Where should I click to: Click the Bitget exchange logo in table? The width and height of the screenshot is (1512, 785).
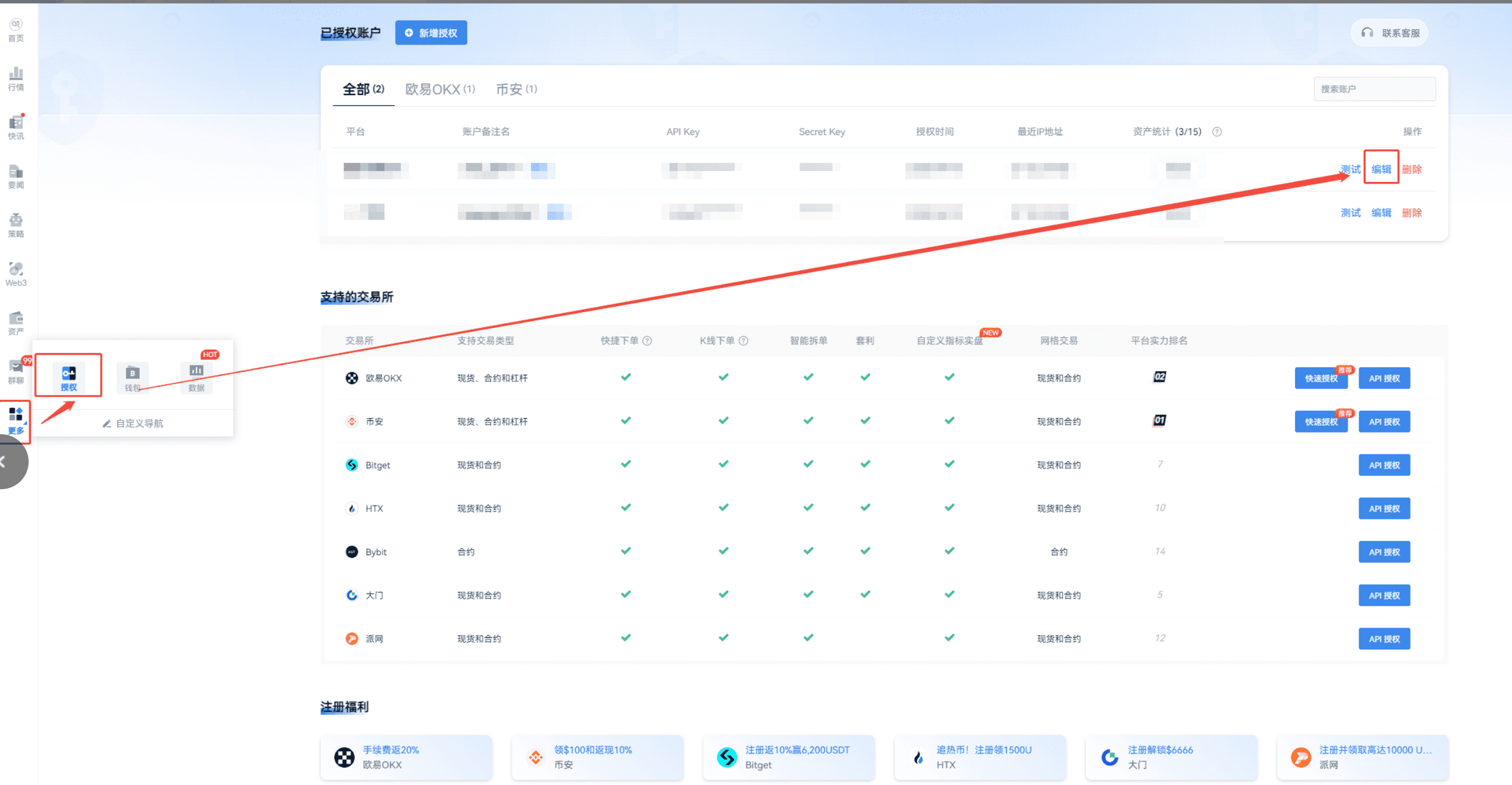[351, 465]
